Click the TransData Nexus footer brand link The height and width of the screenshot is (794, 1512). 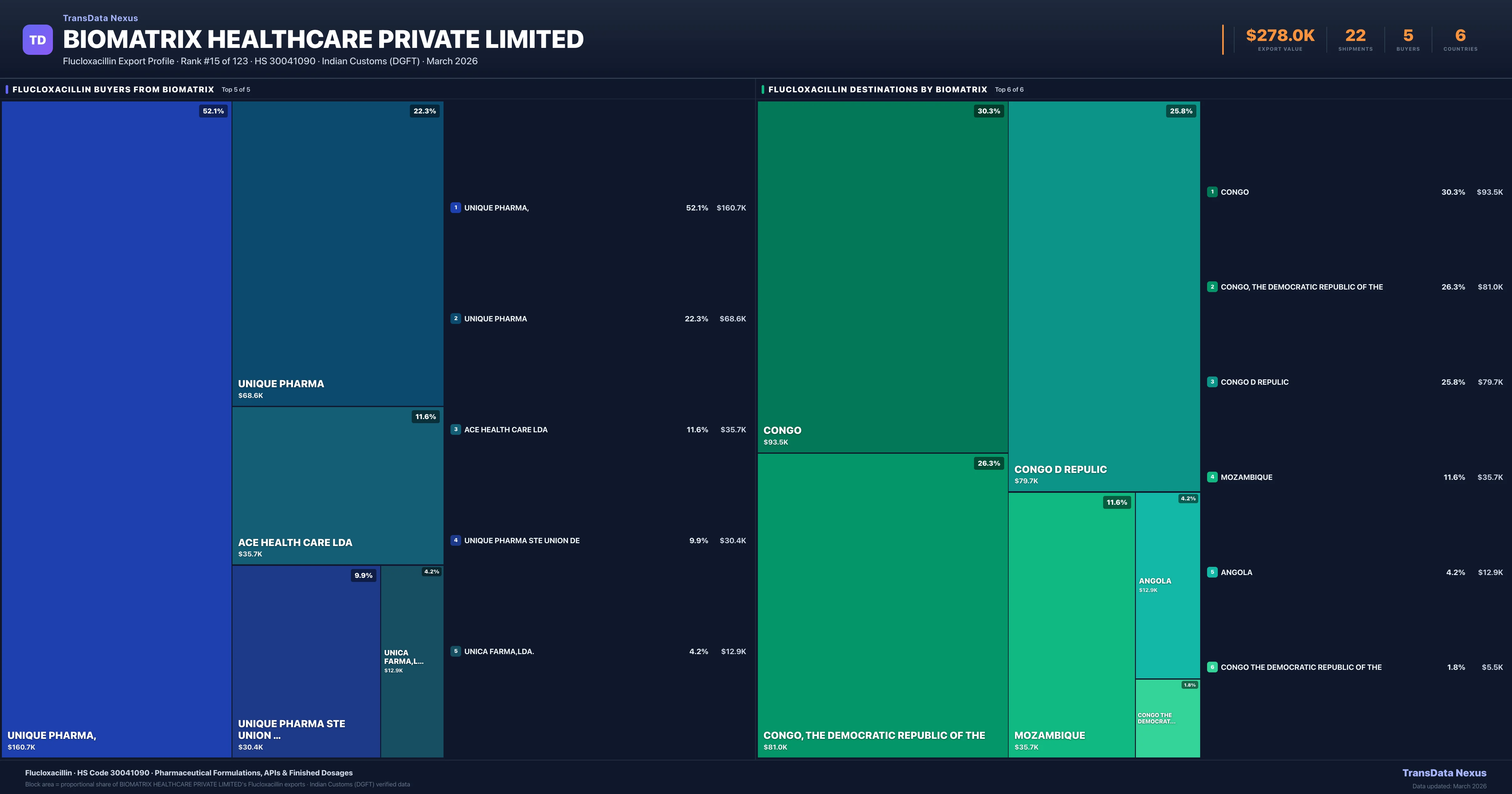pos(1444,773)
